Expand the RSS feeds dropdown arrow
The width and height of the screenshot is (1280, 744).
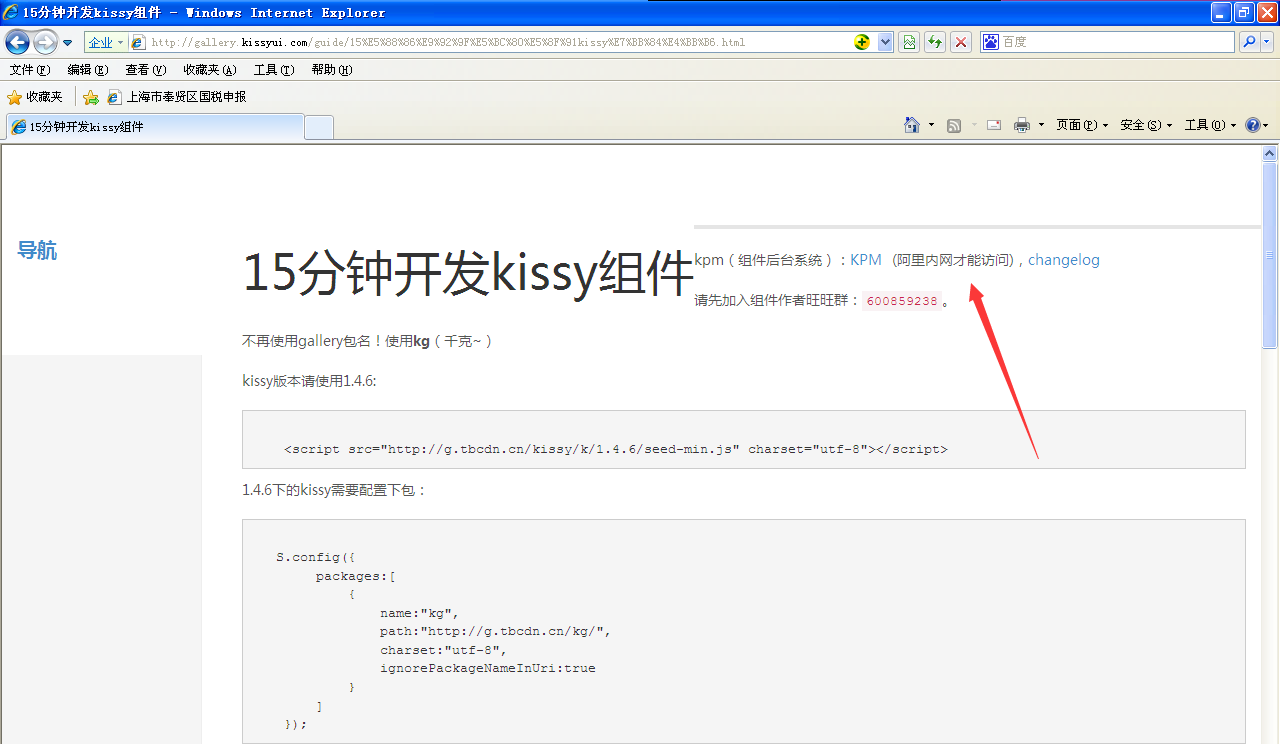tap(974, 125)
